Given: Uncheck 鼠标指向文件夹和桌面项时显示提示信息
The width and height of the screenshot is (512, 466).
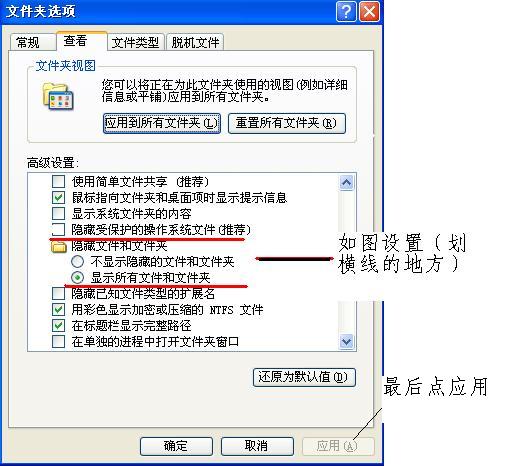Looking at the screenshot, I should [59, 198].
